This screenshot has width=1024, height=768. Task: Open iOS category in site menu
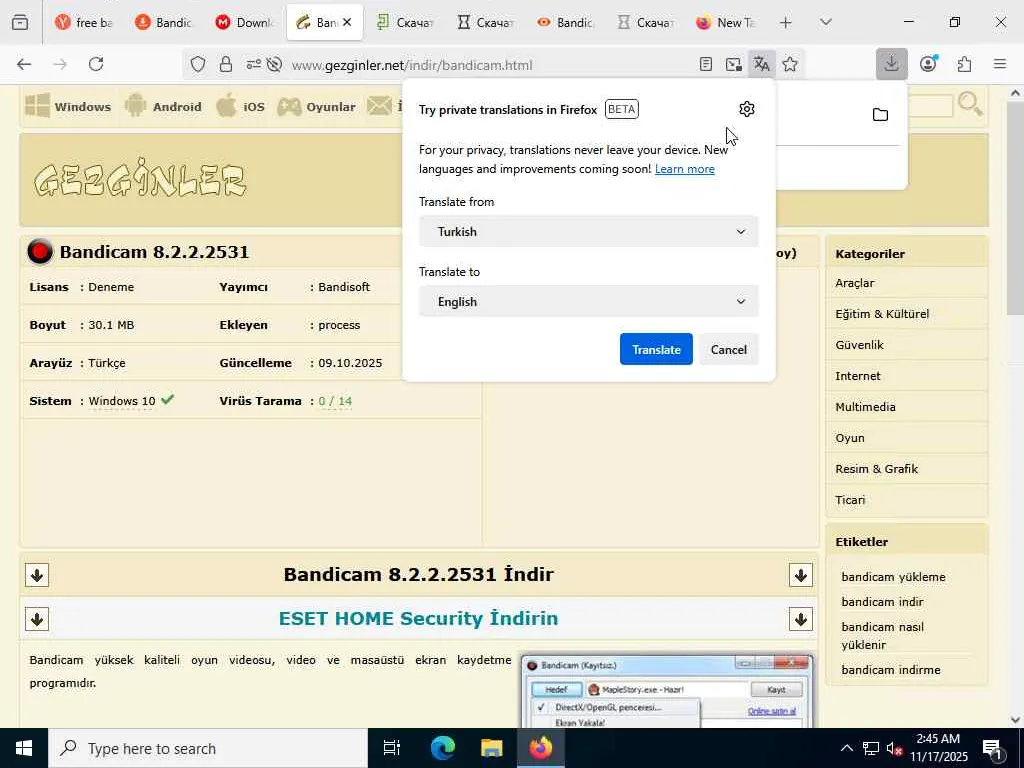(x=240, y=106)
